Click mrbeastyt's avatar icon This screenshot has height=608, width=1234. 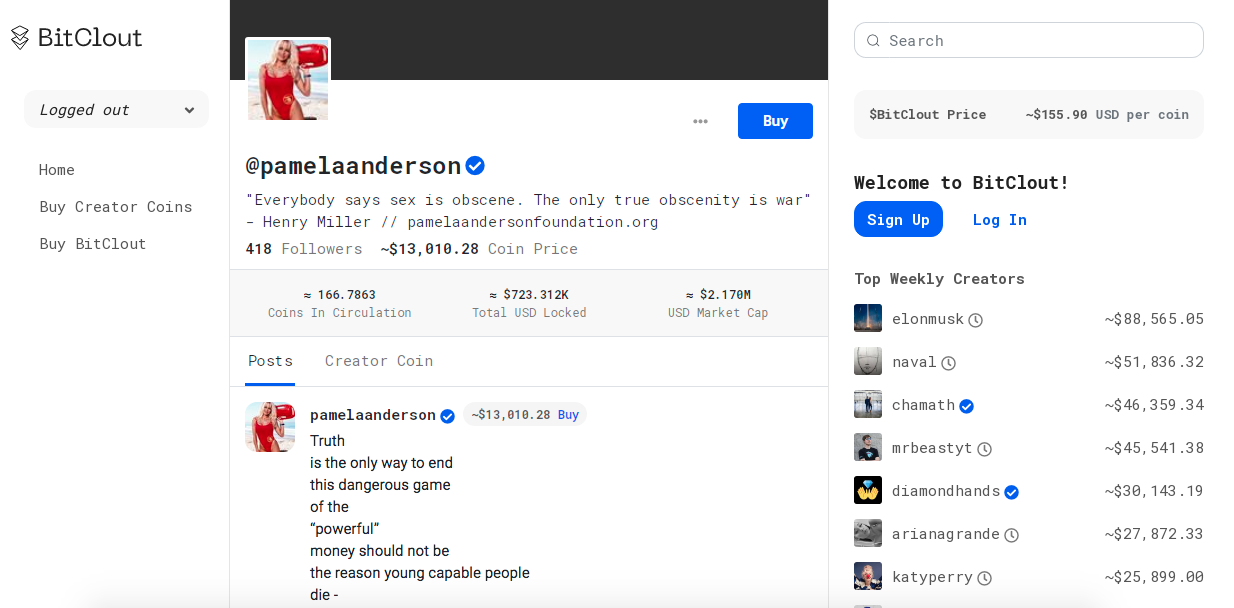pos(868,448)
